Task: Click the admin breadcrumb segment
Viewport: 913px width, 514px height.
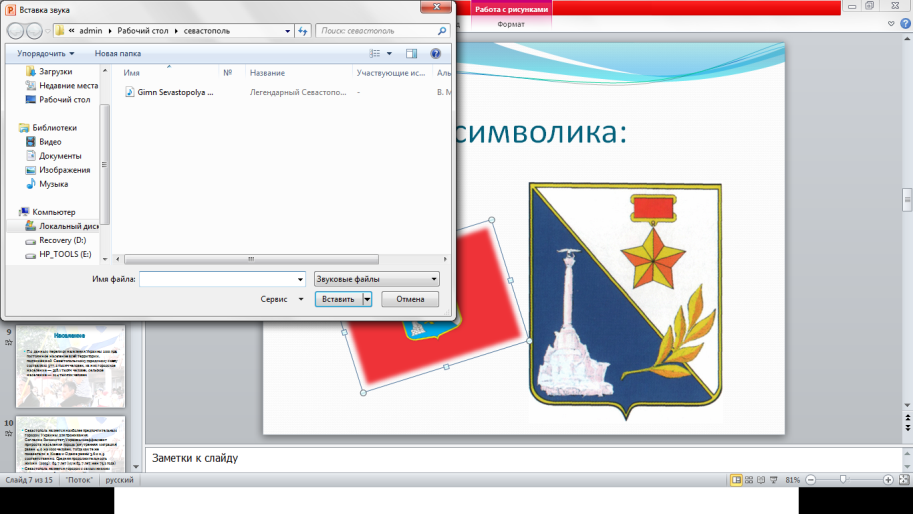Action: tap(90, 31)
